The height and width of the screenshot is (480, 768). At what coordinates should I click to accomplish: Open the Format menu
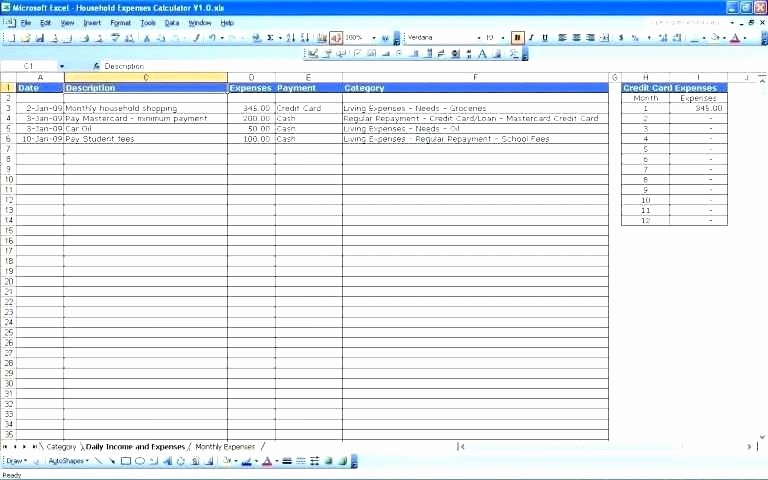tap(120, 22)
